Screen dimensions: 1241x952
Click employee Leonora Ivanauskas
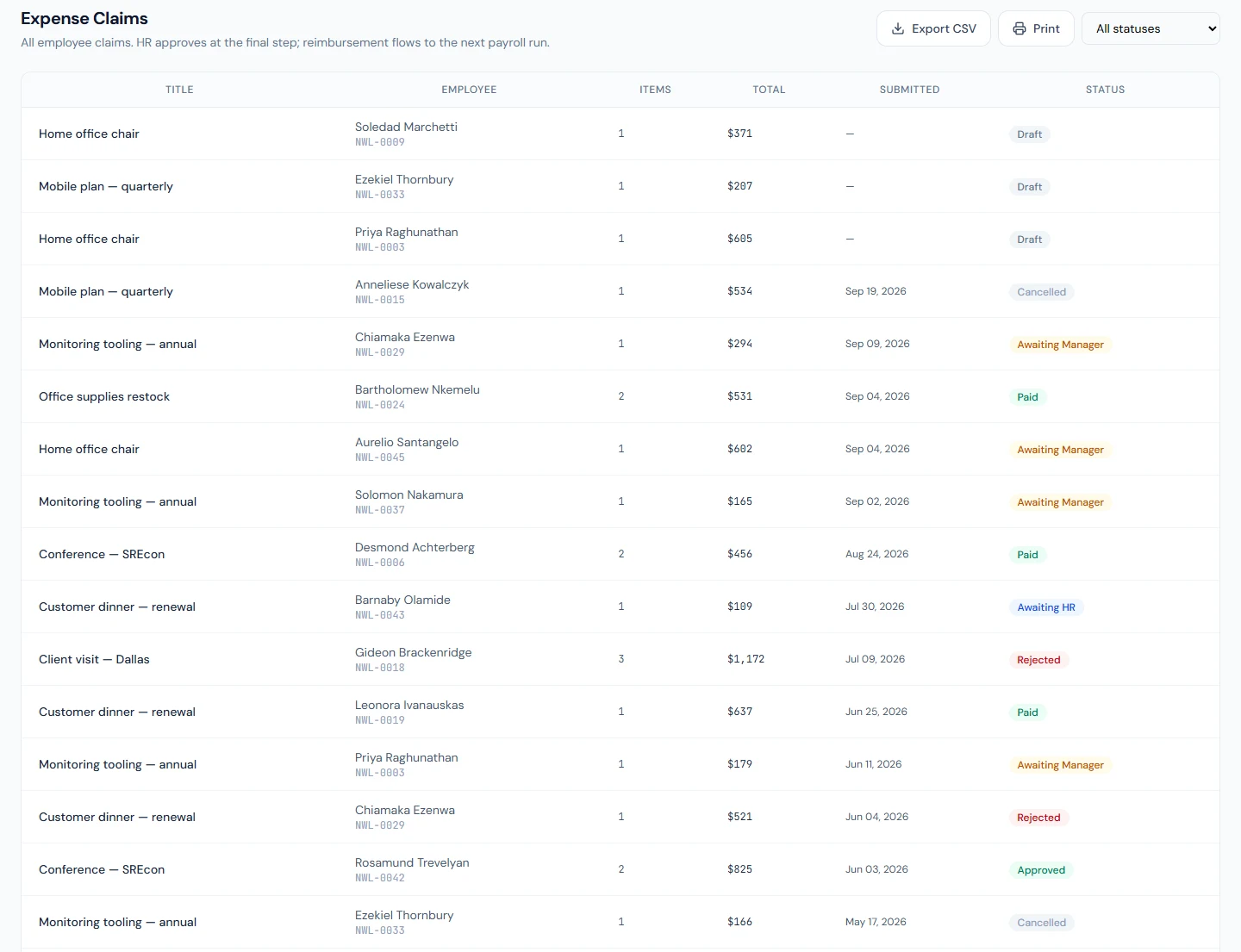point(409,705)
